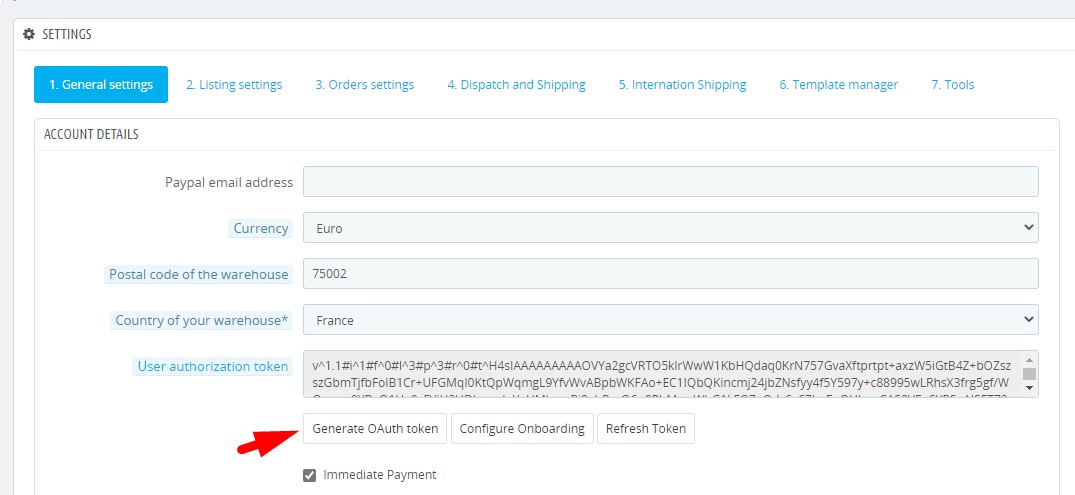Select the Internation Shipping tab

pyautogui.click(x=682, y=85)
